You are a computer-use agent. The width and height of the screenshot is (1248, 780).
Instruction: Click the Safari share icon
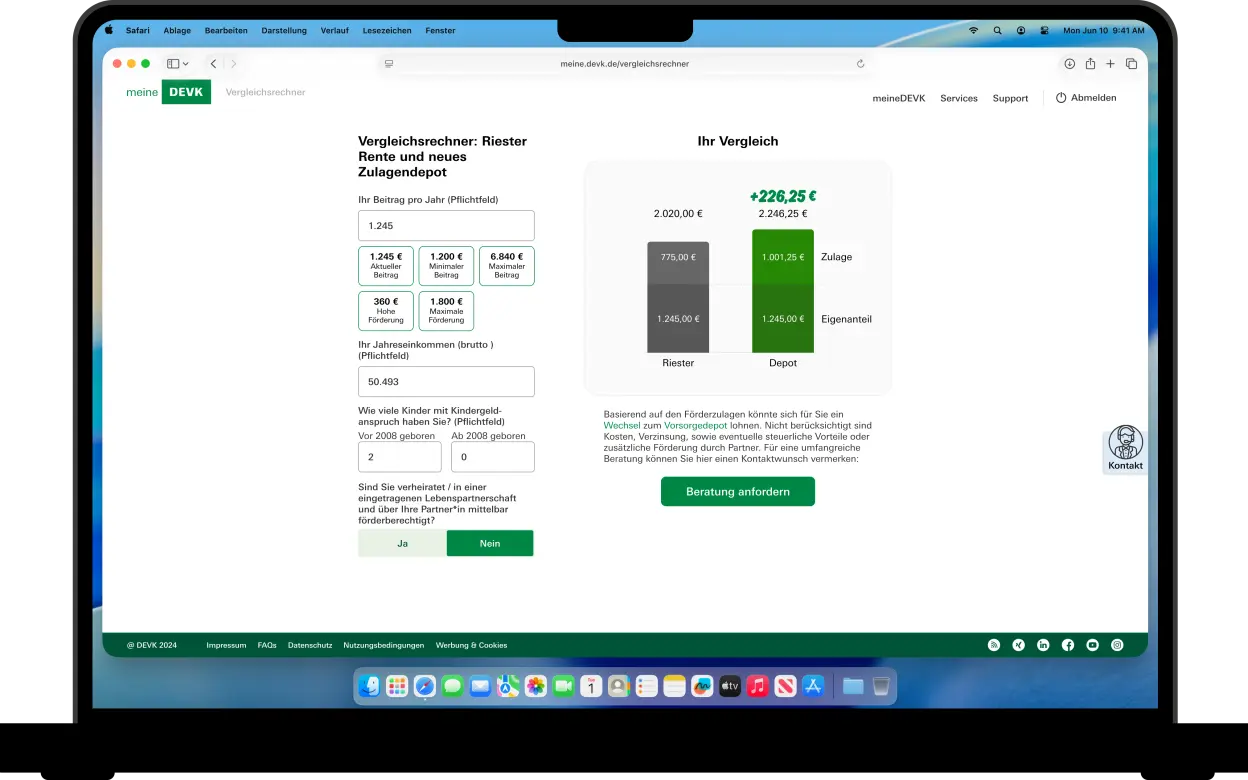[1090, 63]
